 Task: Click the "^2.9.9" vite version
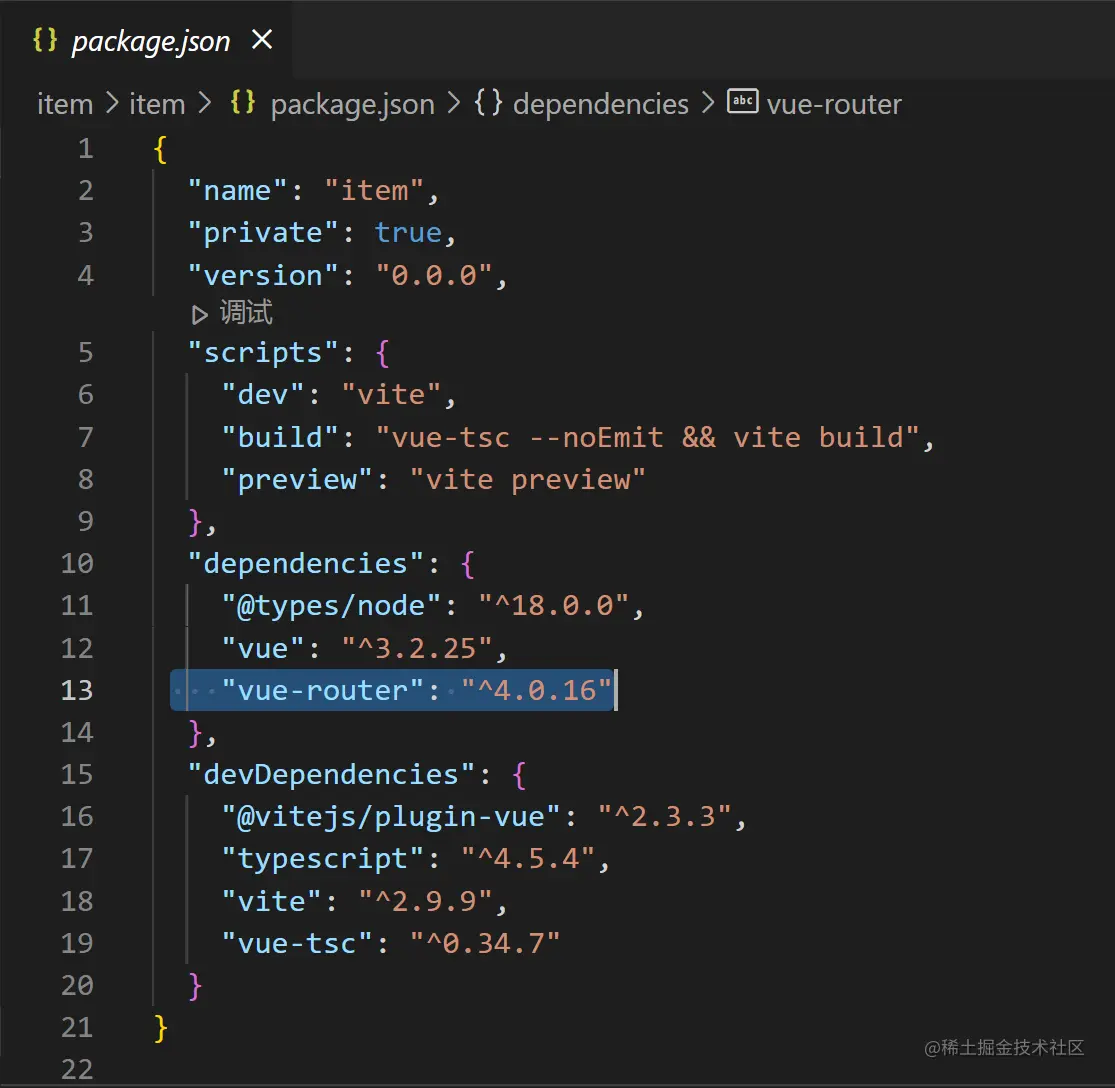pos(425,902)
